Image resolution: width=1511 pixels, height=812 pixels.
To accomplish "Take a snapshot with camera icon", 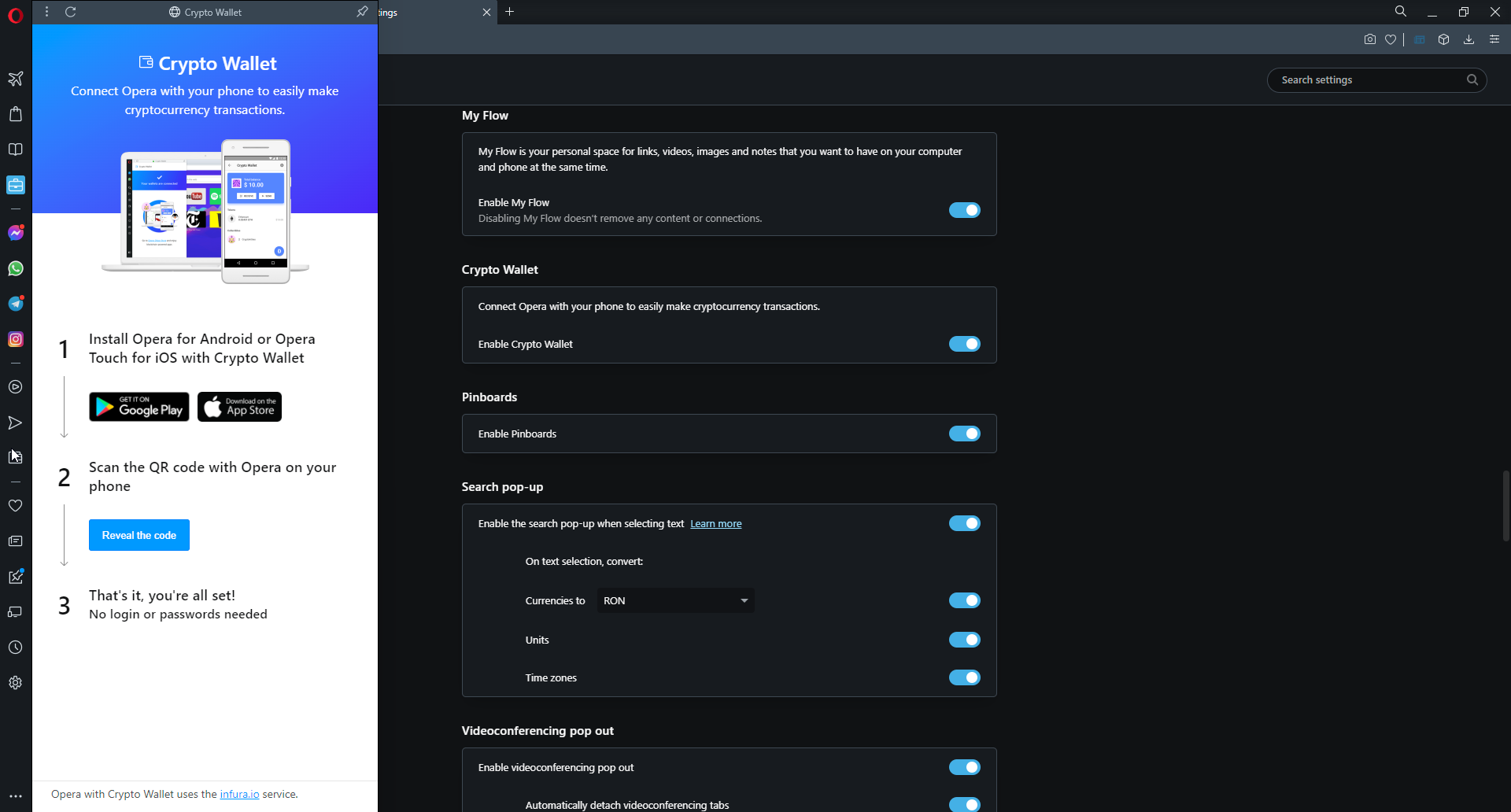I will pyautogui.click(x=1370, y=39).
